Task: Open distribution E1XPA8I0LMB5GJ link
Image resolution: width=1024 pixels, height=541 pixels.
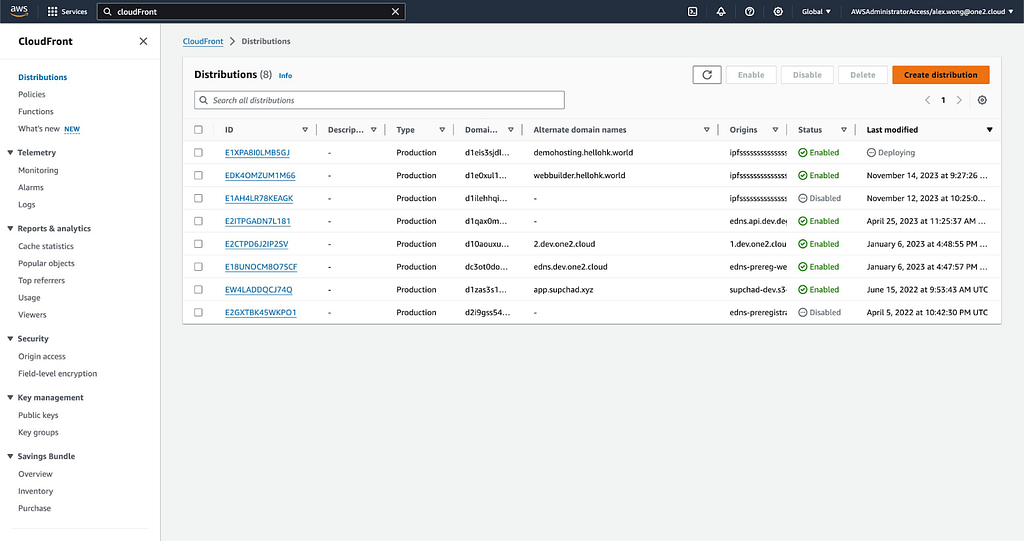Action: tap(257, 152)
